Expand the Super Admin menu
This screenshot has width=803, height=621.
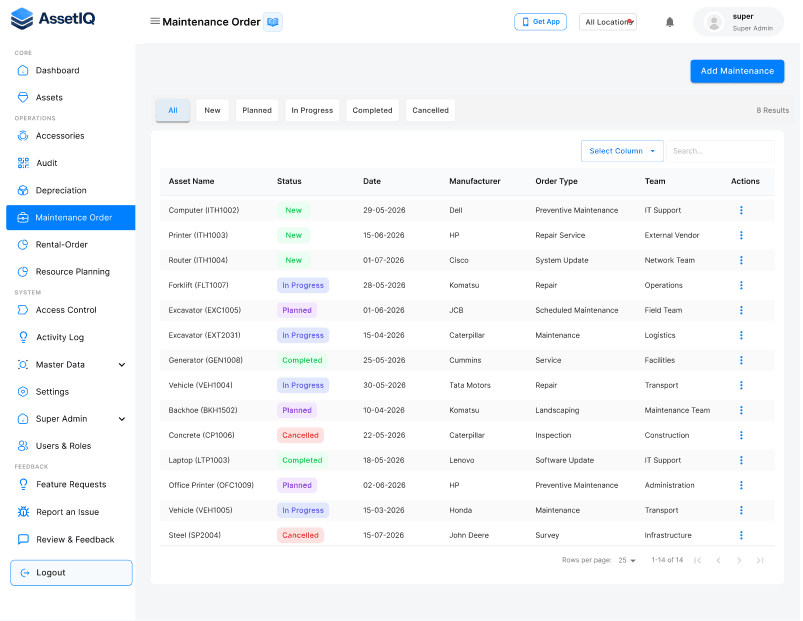[122, 419]
